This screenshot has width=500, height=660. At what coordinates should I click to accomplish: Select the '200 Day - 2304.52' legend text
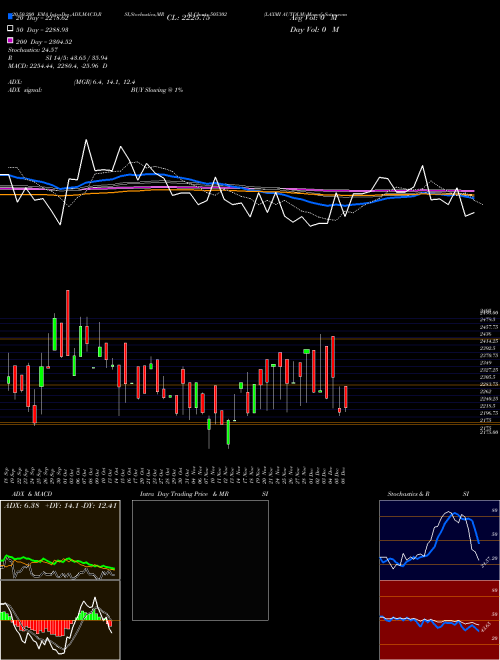point(44,42)
